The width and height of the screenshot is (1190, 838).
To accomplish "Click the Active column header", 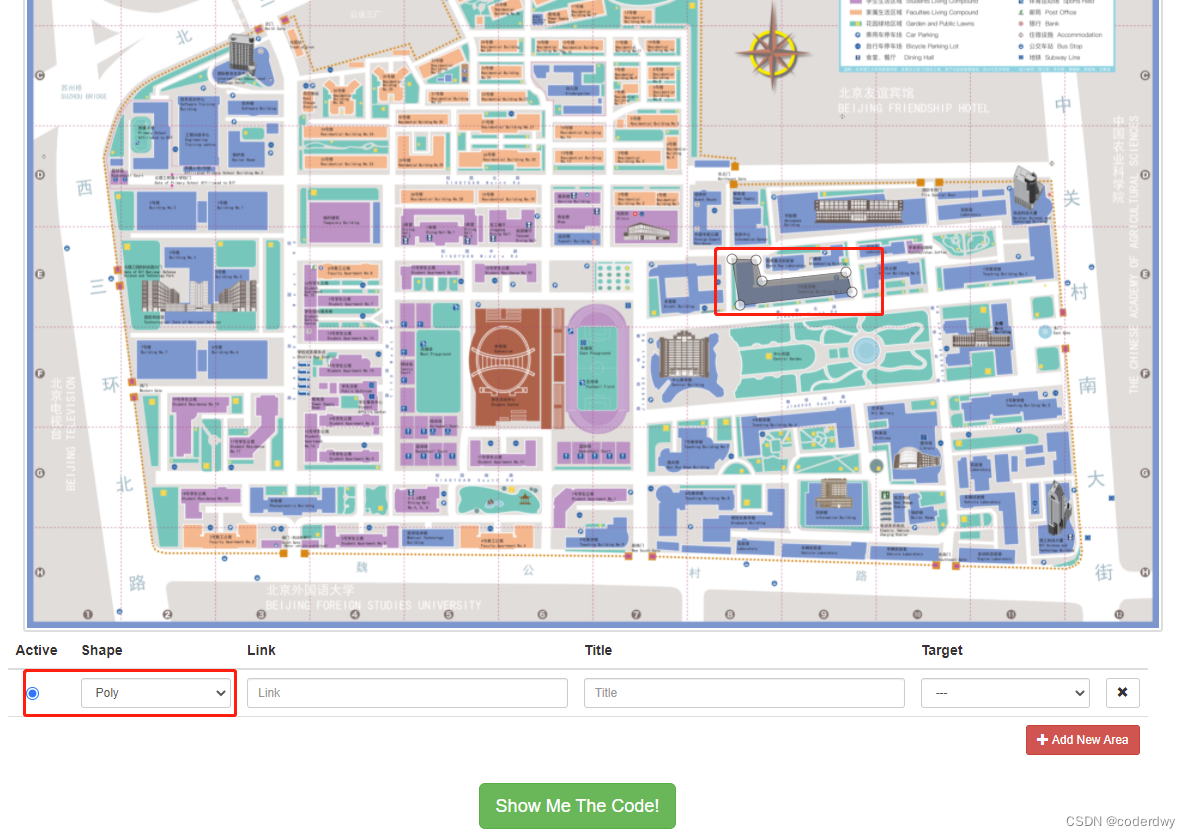I will click(x=36, y=650).
